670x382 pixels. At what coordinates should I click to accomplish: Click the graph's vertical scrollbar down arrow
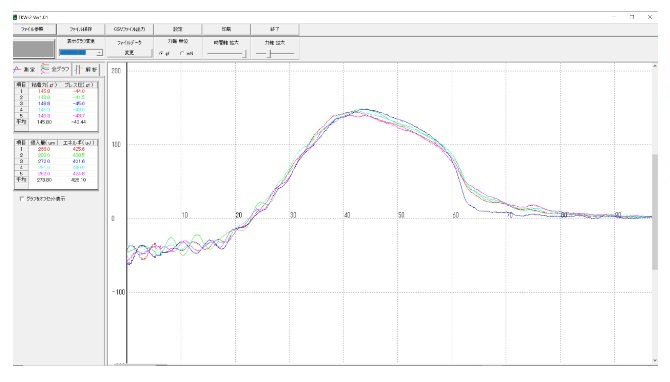655,361
